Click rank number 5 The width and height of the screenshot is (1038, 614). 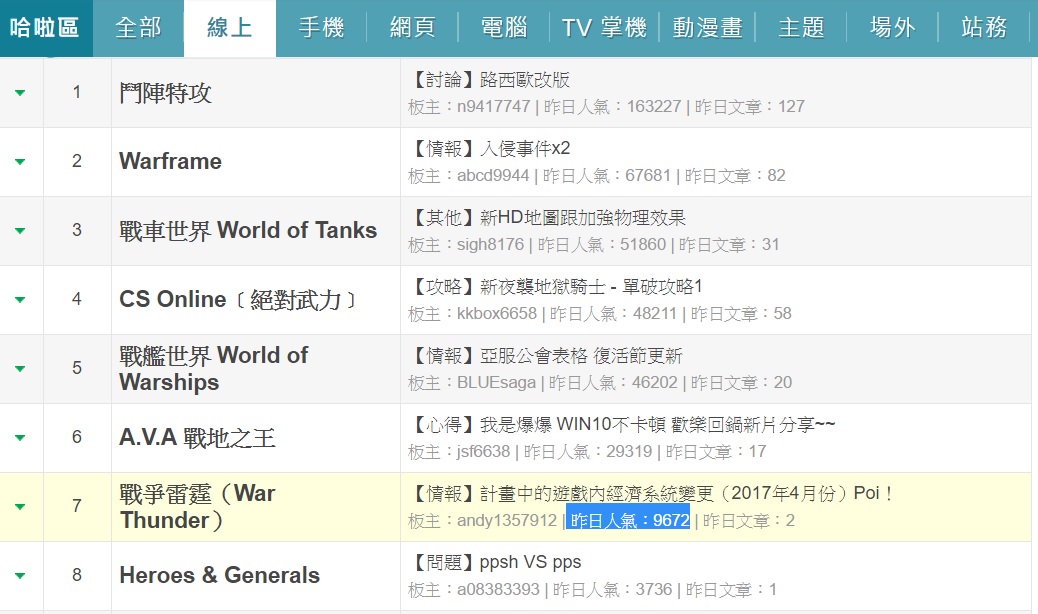pos(77,368)
